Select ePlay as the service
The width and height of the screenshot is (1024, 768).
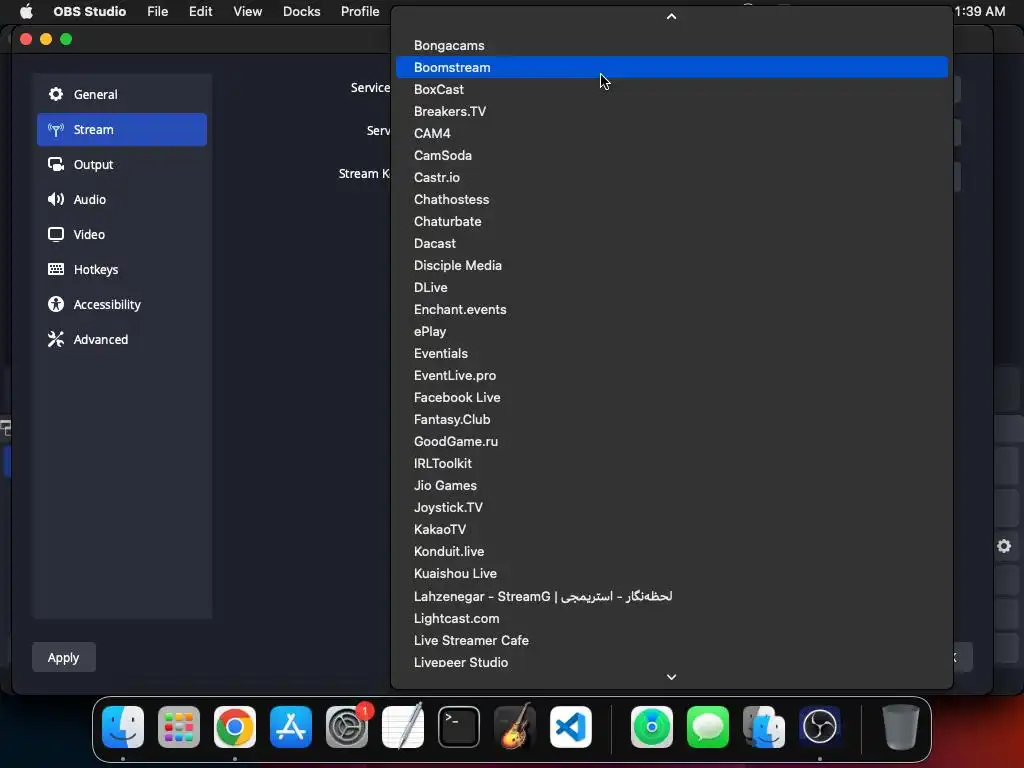point(672,331)
